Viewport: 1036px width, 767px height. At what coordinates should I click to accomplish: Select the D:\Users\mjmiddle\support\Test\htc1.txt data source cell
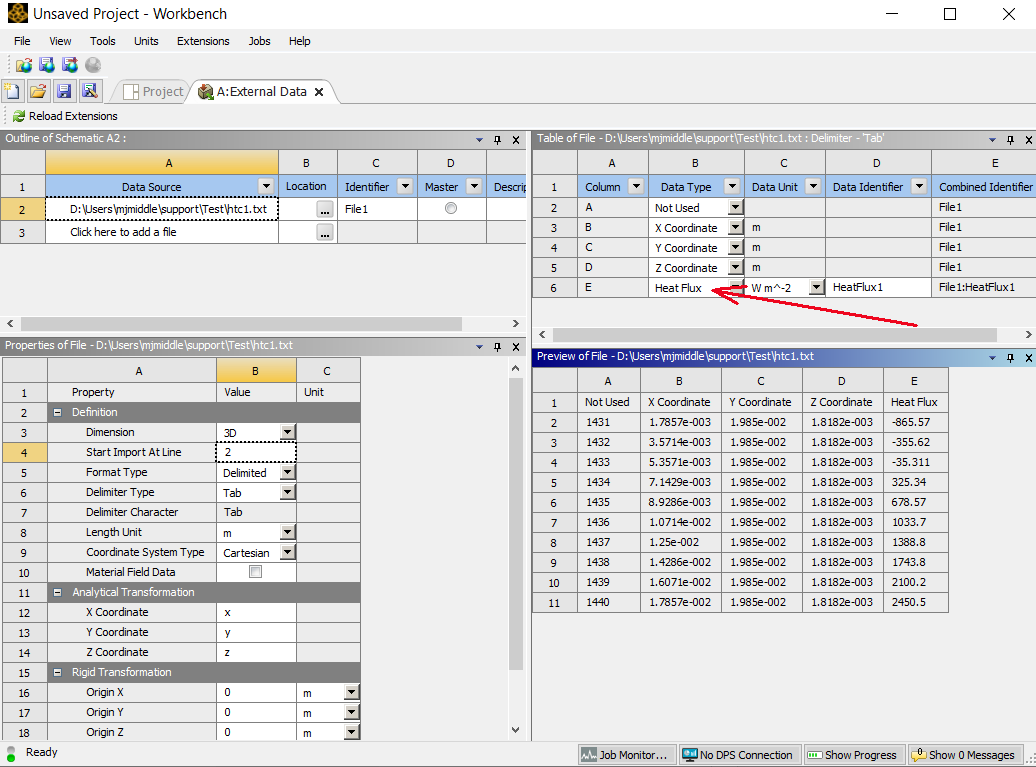(x=162, y=209)
